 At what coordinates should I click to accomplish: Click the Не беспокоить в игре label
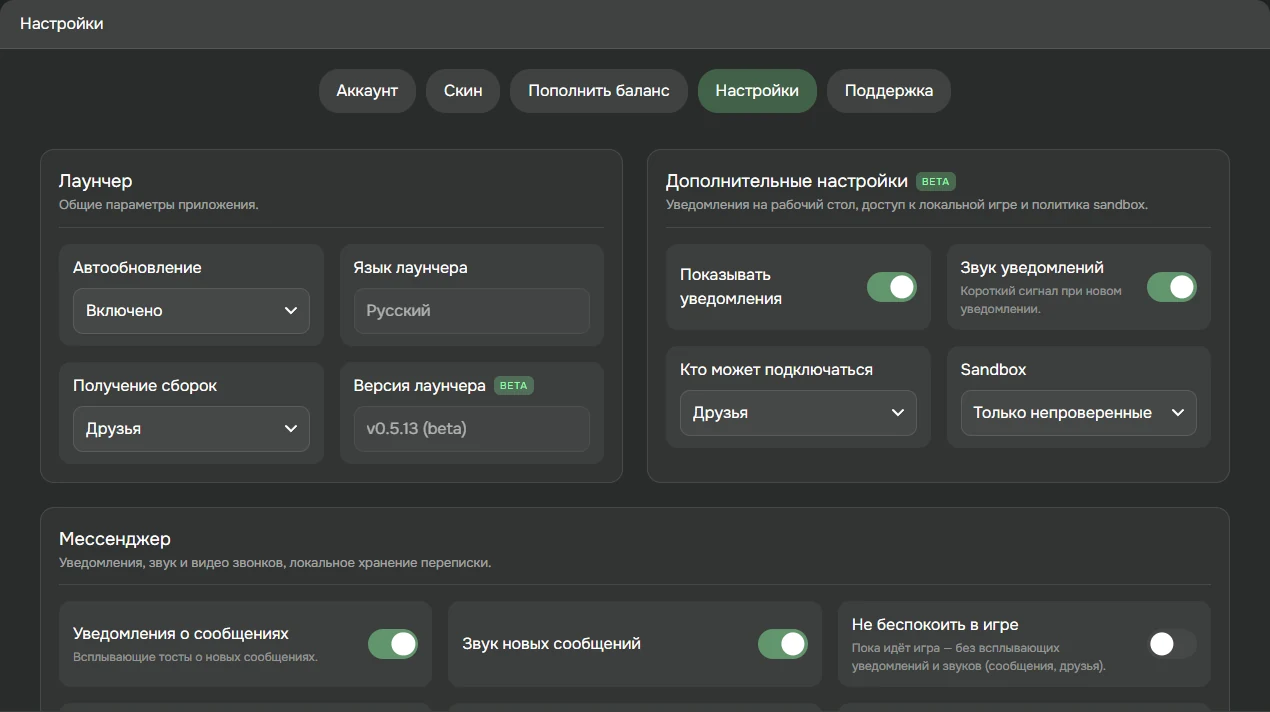935,625
